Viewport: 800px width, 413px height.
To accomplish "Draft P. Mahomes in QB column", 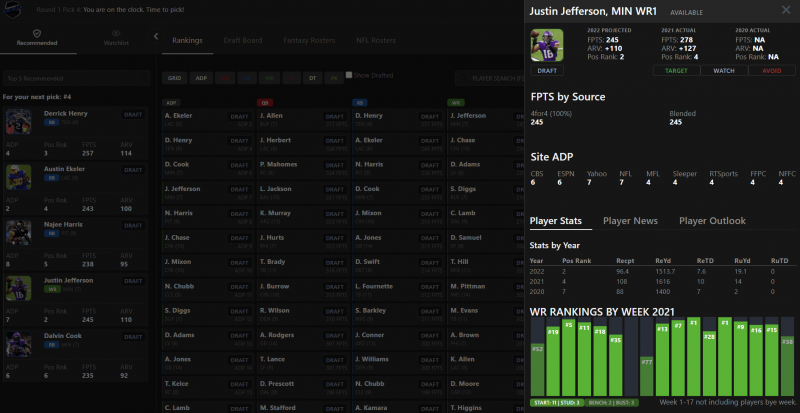I will coord(335,165).
